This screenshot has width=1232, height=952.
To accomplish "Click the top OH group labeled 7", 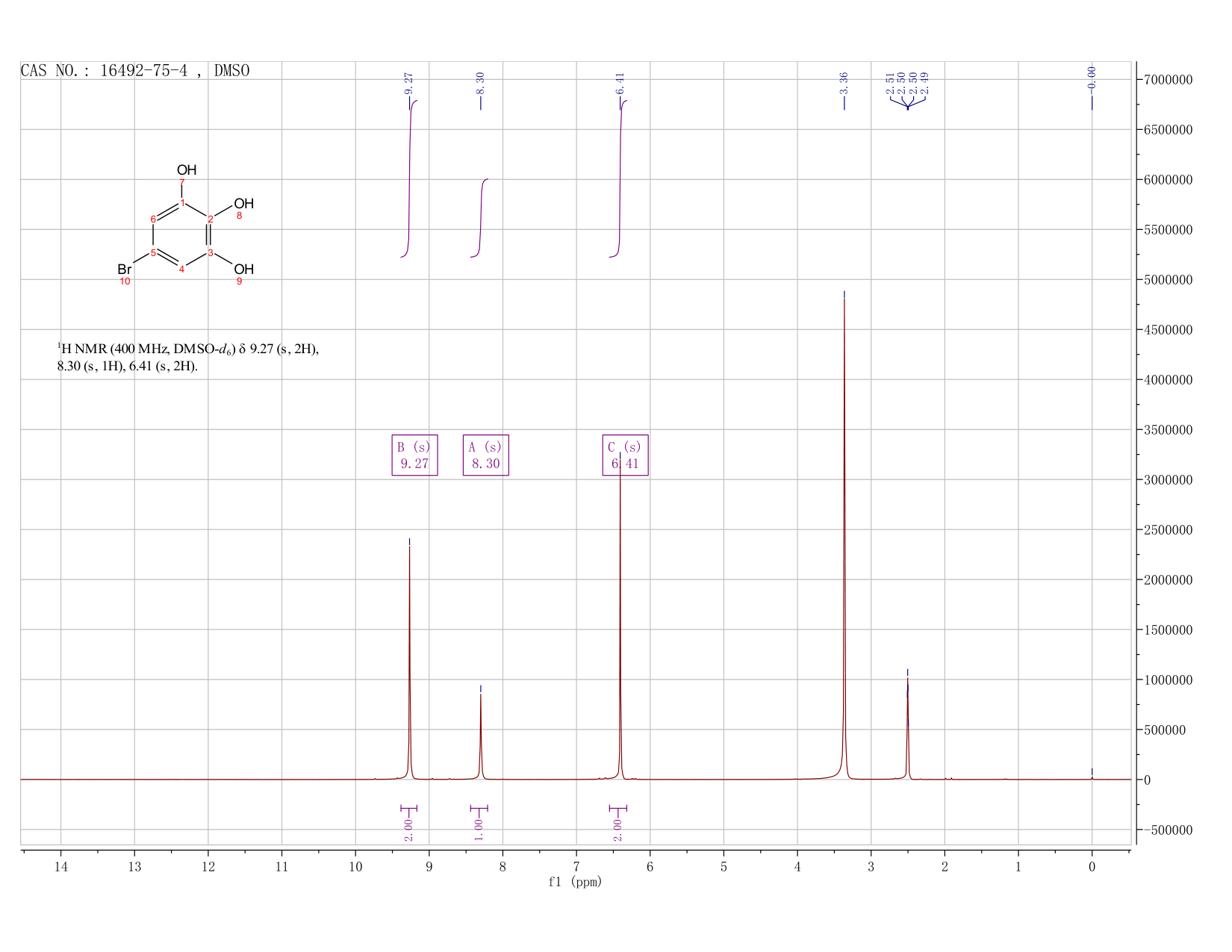I will (x=187, y=170).
